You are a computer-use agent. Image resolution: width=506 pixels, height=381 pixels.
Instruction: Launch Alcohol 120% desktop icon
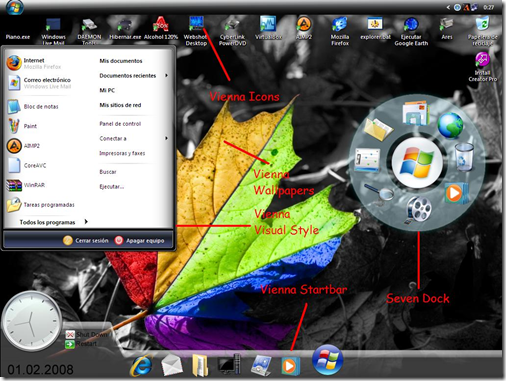coord(161,28)
